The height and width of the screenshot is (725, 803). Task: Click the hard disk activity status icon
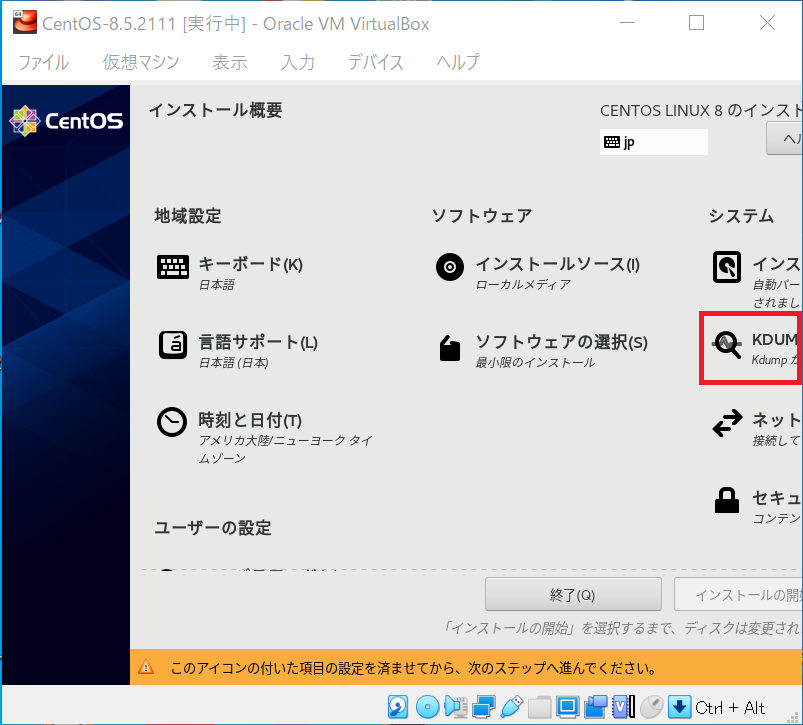398,707
